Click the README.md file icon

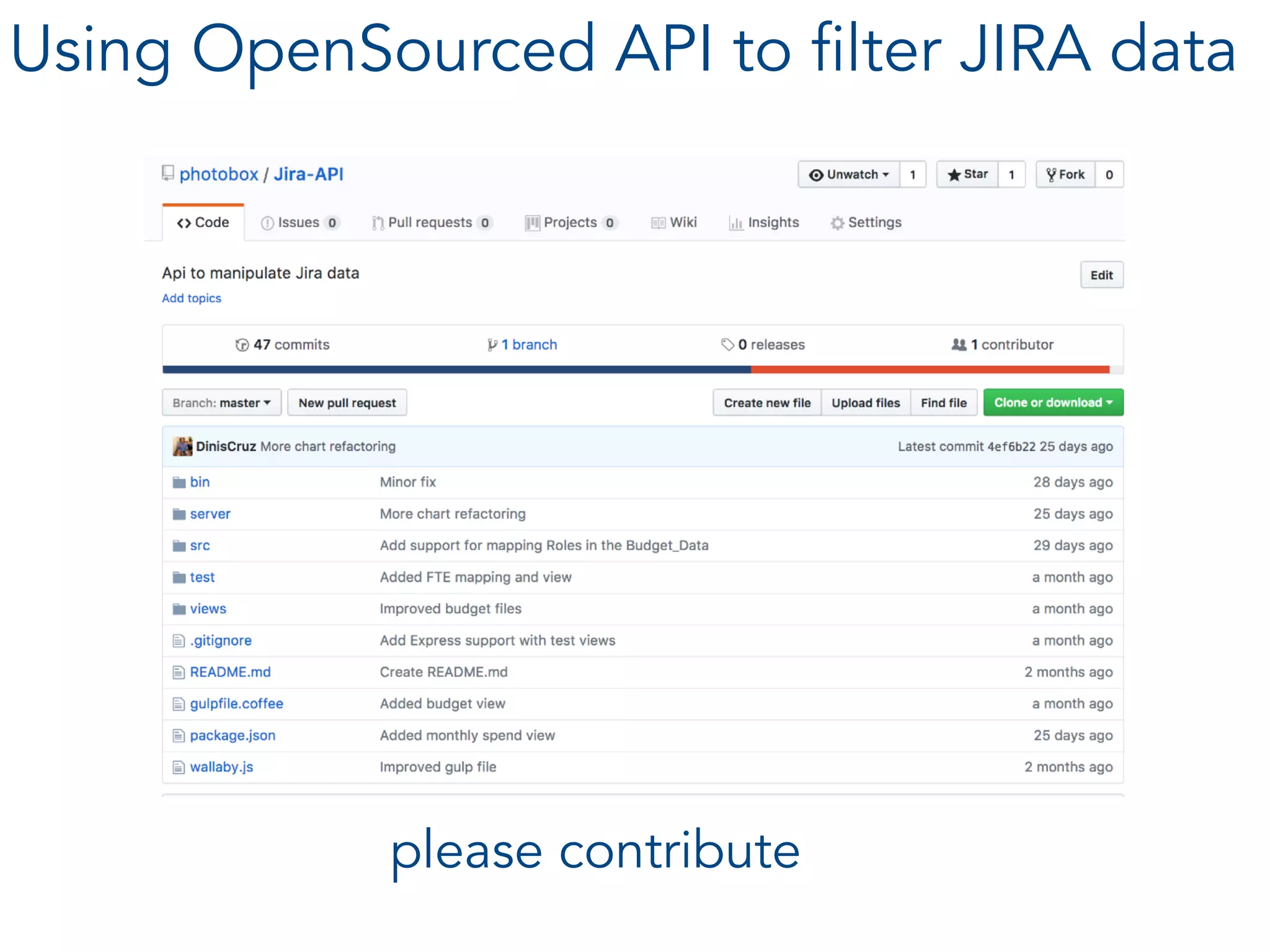179,672
